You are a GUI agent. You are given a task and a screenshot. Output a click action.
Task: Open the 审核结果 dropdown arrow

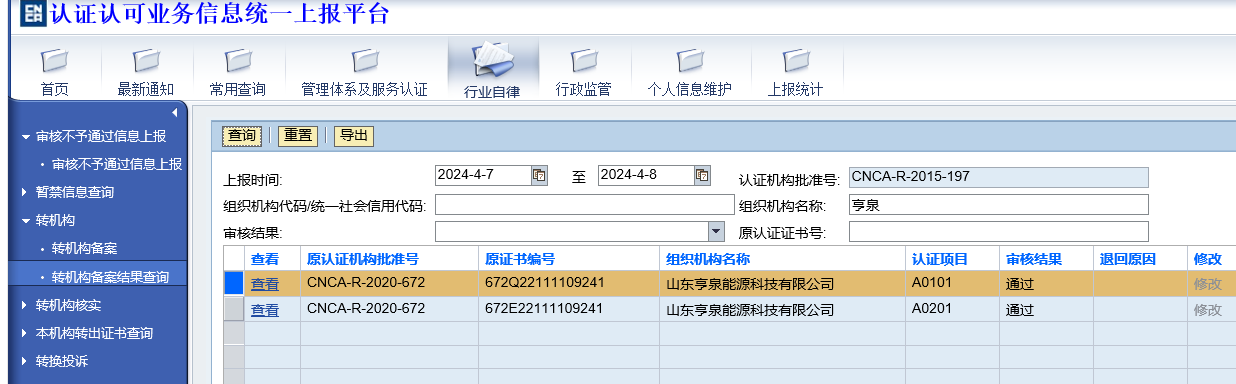pyautogui.click(x=716, y=232)
